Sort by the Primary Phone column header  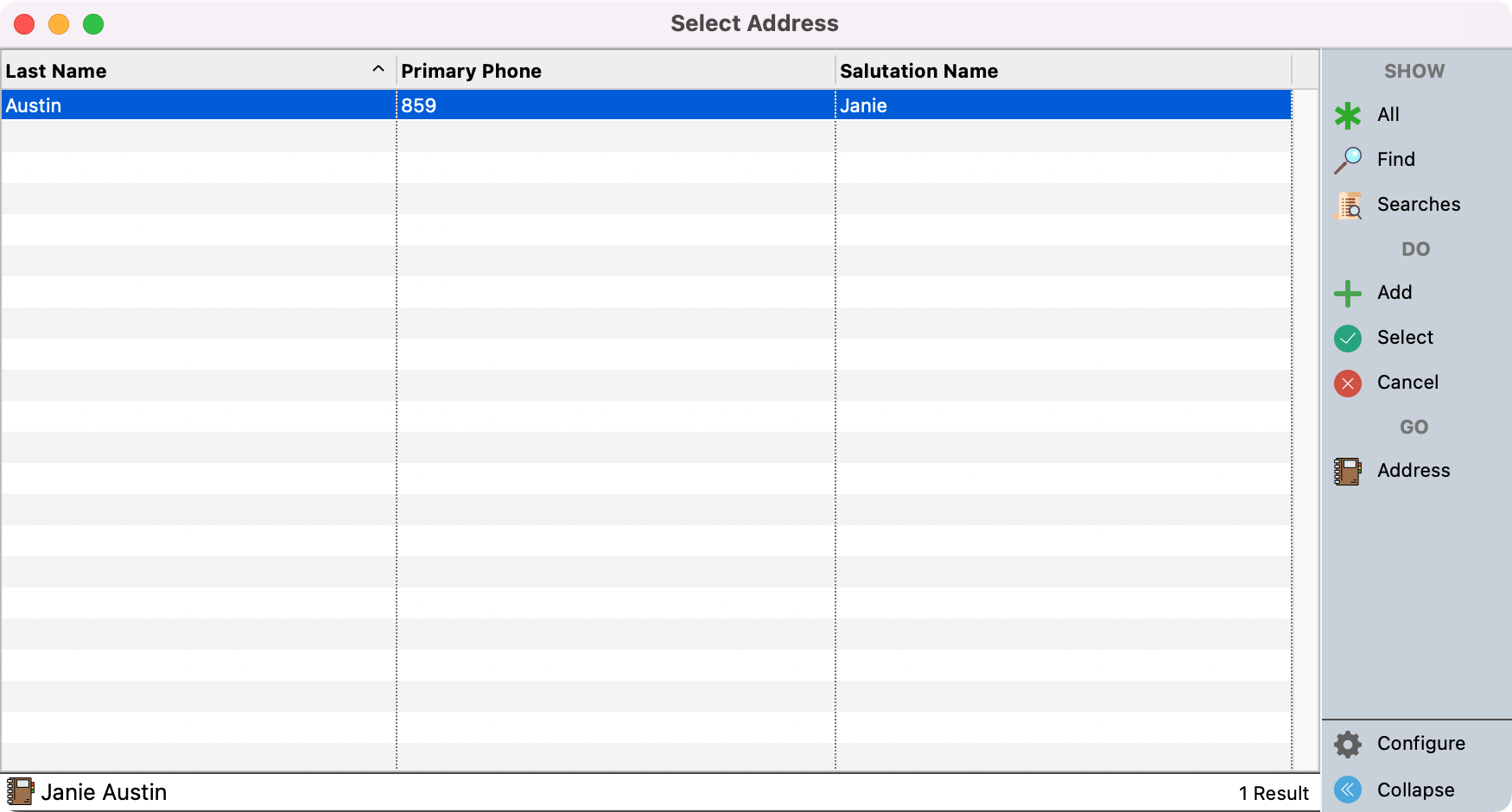471,71
